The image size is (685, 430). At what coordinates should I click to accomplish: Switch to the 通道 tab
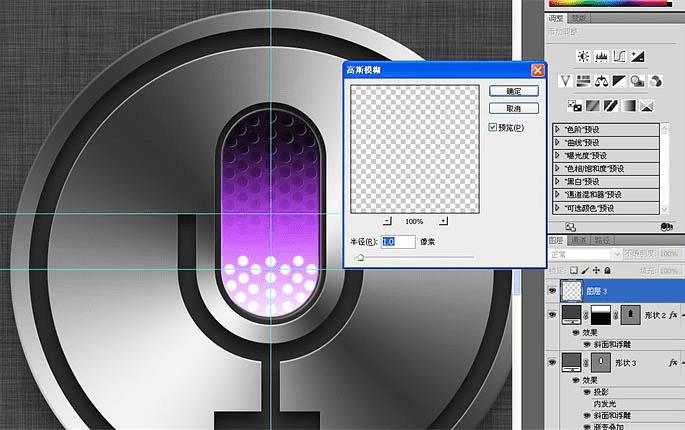coord(579,240)
